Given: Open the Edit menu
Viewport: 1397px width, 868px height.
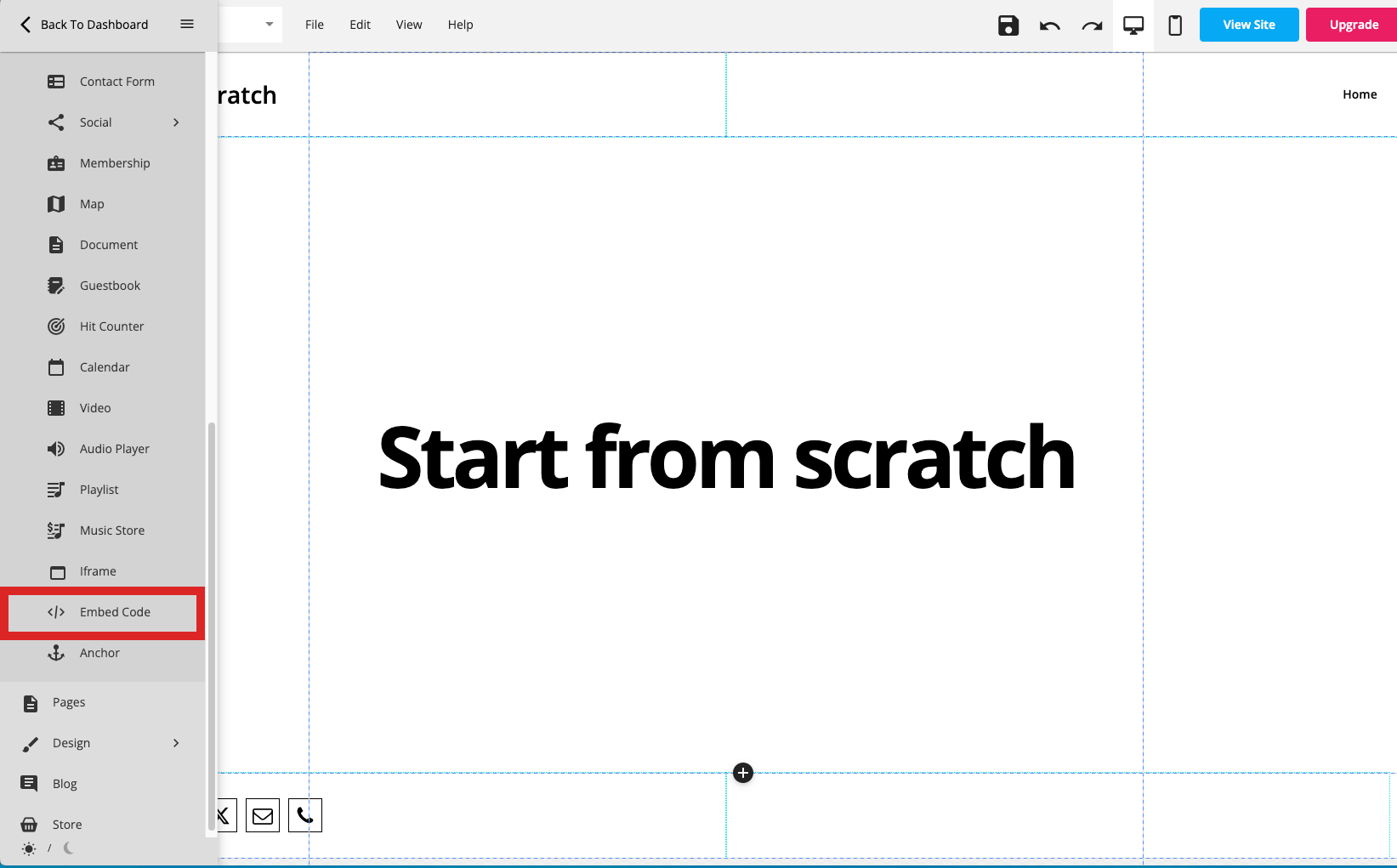Looking at the screenshot, I should 360,25.
